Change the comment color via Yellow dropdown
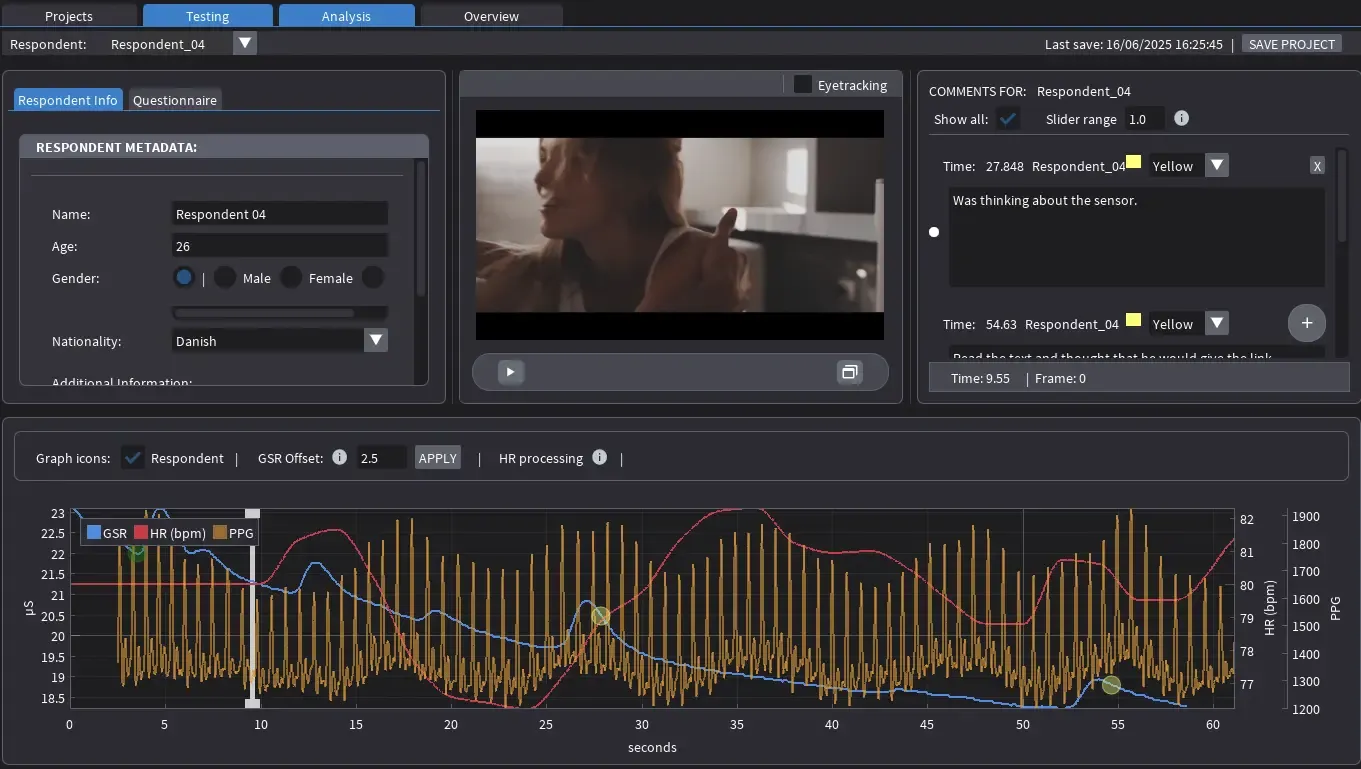This screenshot has width=1361, height=769. [1217, 165]
